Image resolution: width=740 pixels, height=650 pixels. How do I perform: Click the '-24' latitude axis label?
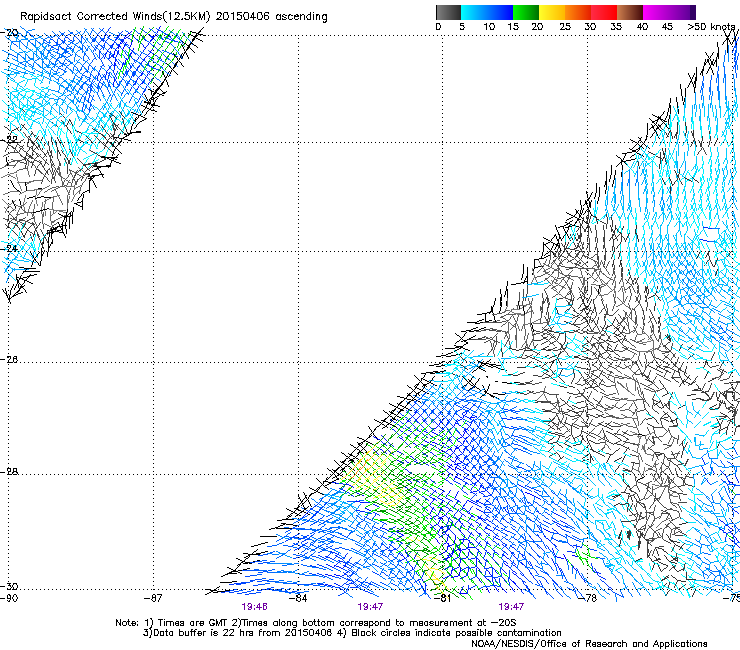pos(9,248)
